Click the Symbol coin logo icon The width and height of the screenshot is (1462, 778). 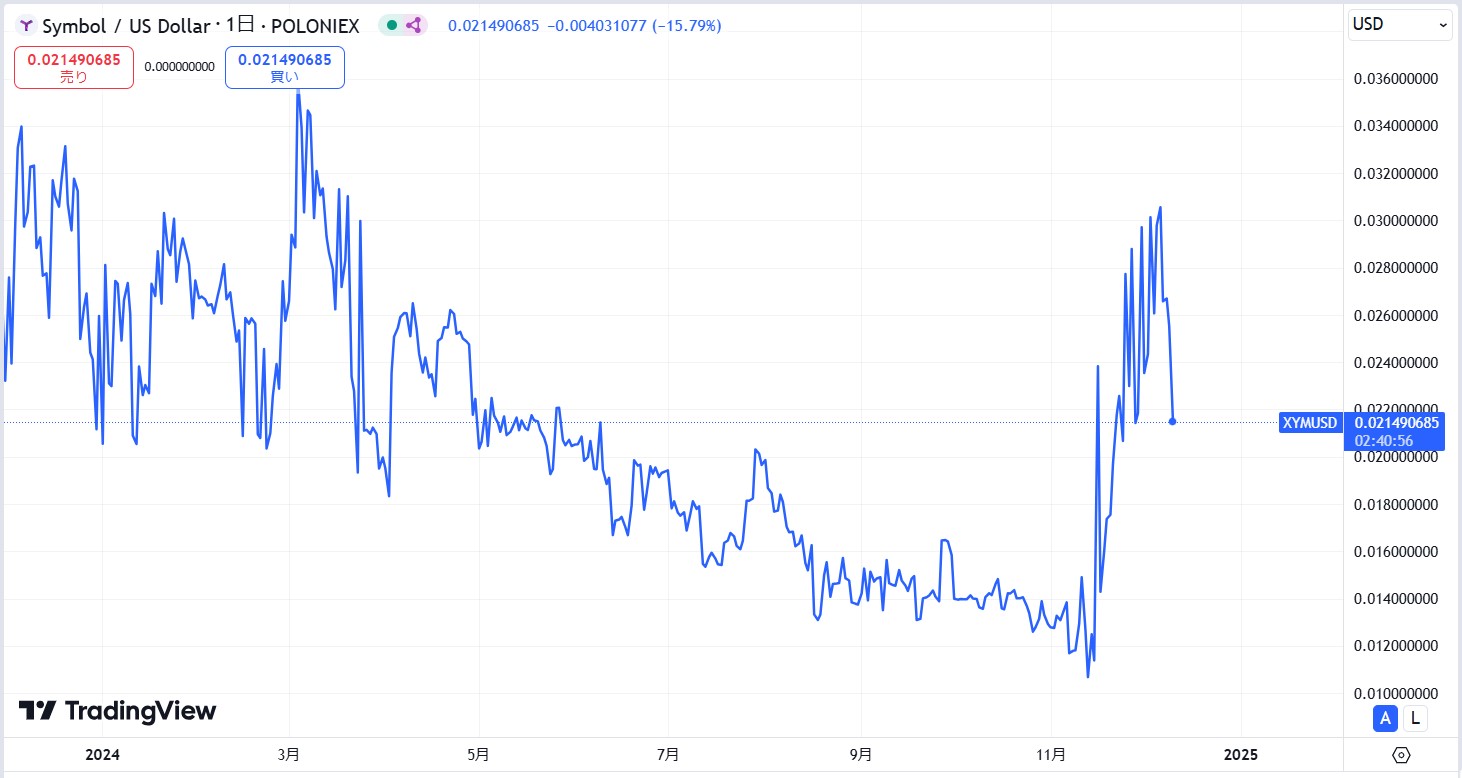point(27,26)
